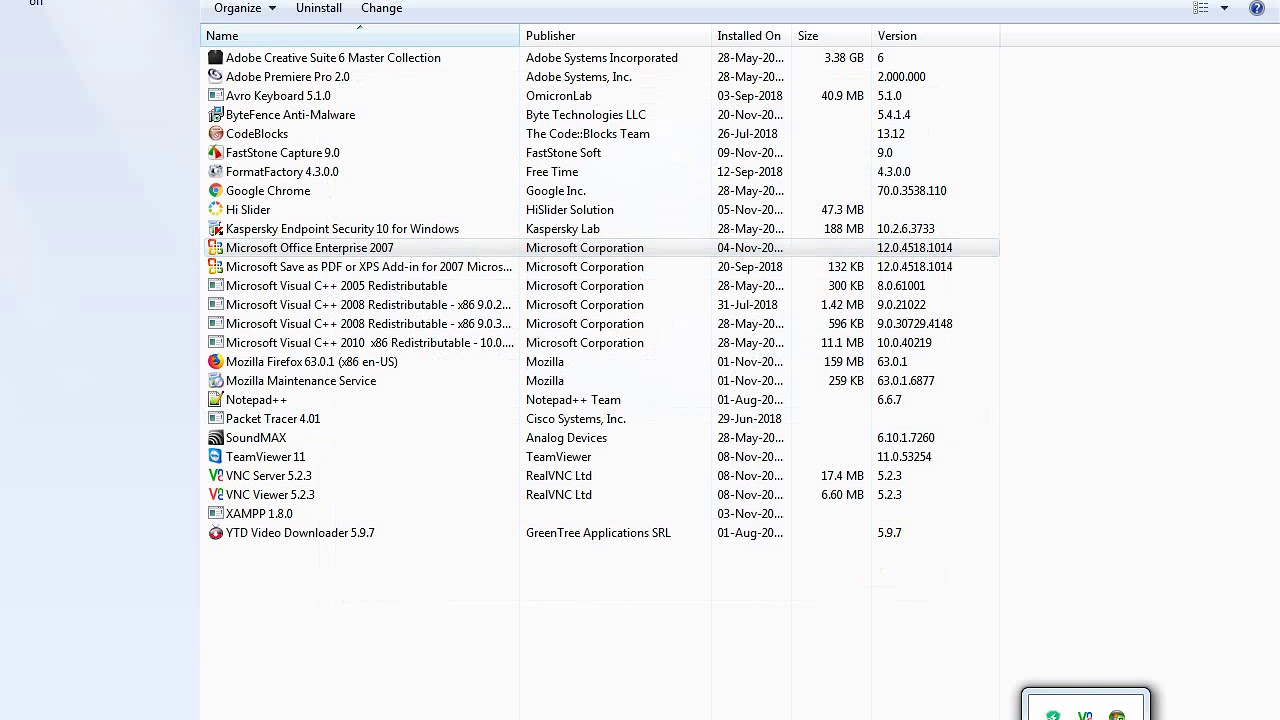Click publisher 'Kaspersky Lab'
Screen dimensions: 1280x720
tap(563, 229)
